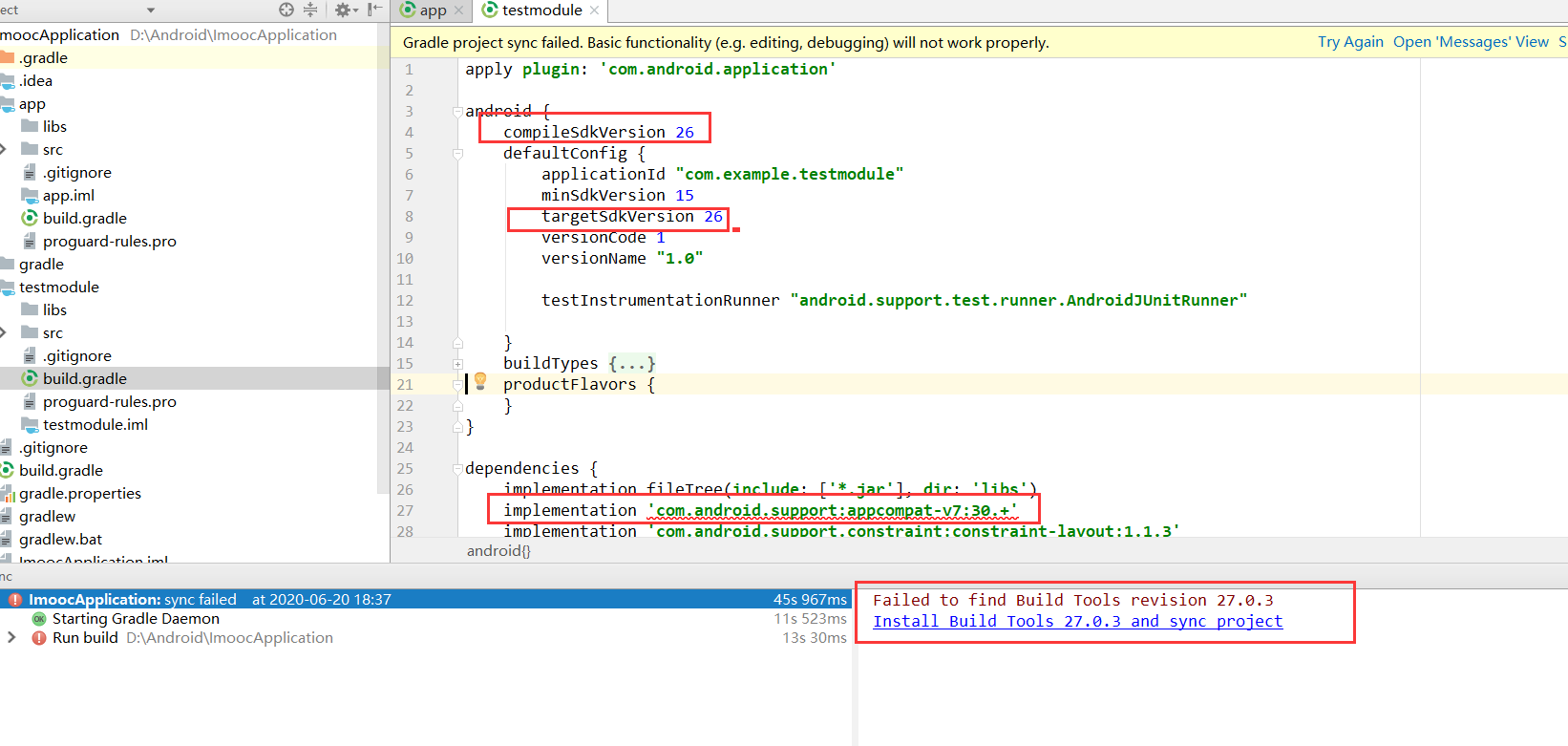Screen dimensions: 1568x746
Task: Collapse the productFlavors fold marker
Action: pos(457,384)
